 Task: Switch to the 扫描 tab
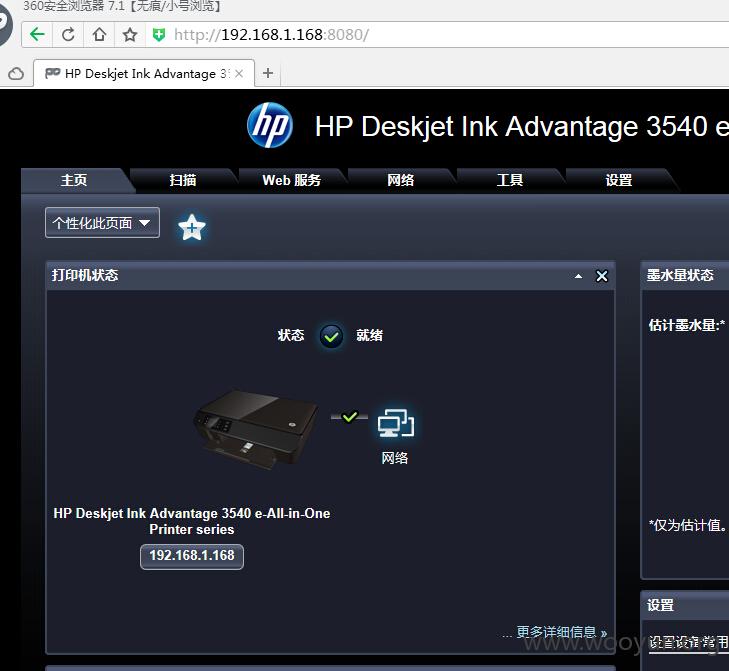tap(183, 180)
